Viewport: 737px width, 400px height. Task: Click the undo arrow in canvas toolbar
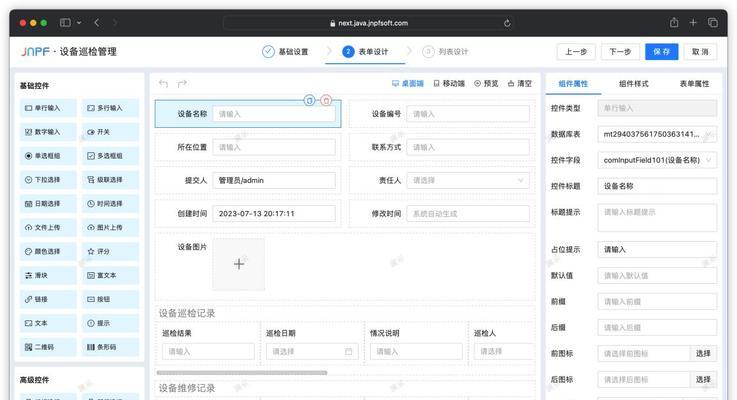(163, 84)
